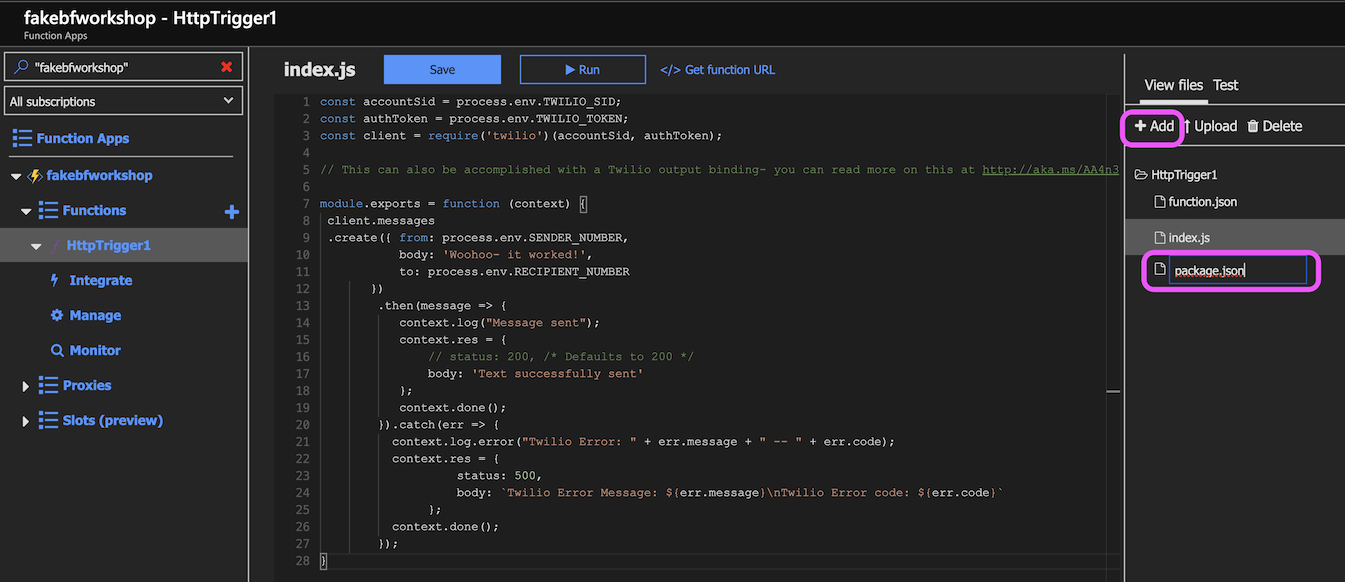
Task: Switch to the Test tab
Action: 1226,85
